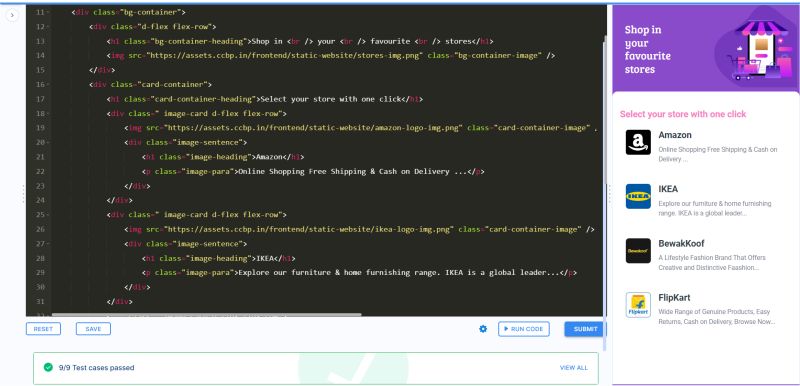800x386 pixels.
Task: Click the horizontal scrollbar of code editor
Action: click(207, 315)
